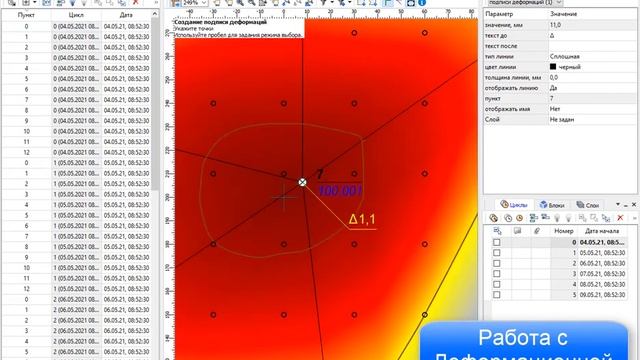
Task: Click the black line color swatch
Action: coord(553,67)
